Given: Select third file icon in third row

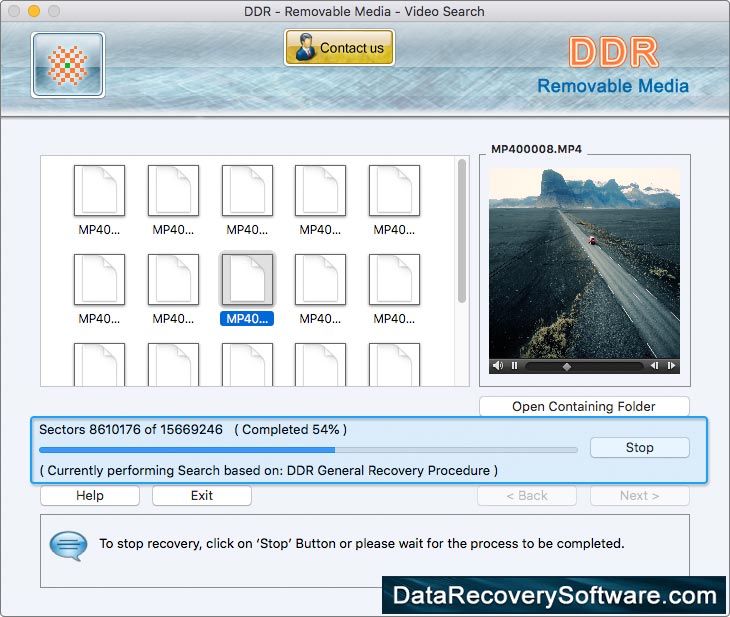Looking at the screenshot, I should (x=247, y=365).
